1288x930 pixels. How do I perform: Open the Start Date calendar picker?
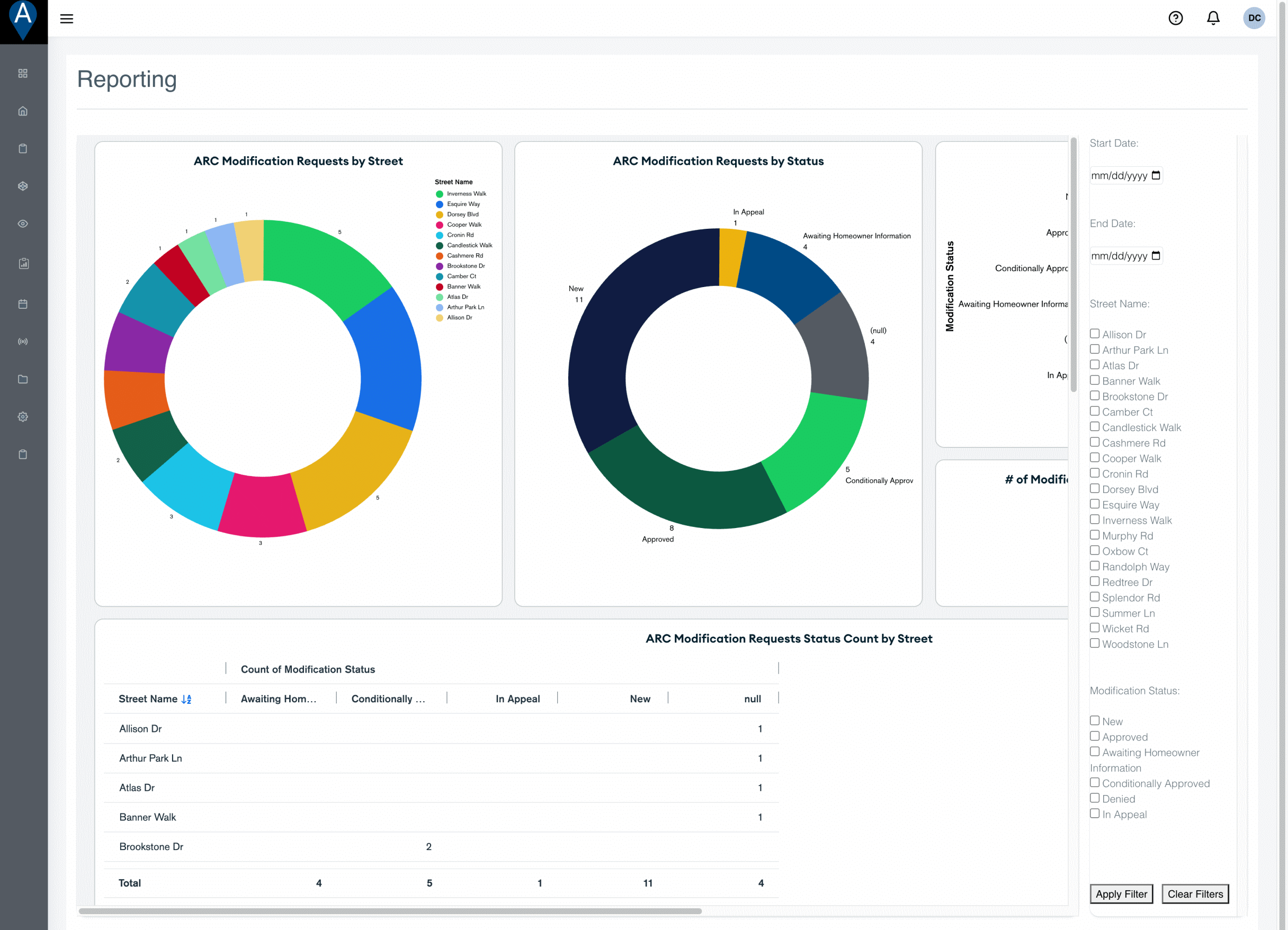click(1155, 175)
